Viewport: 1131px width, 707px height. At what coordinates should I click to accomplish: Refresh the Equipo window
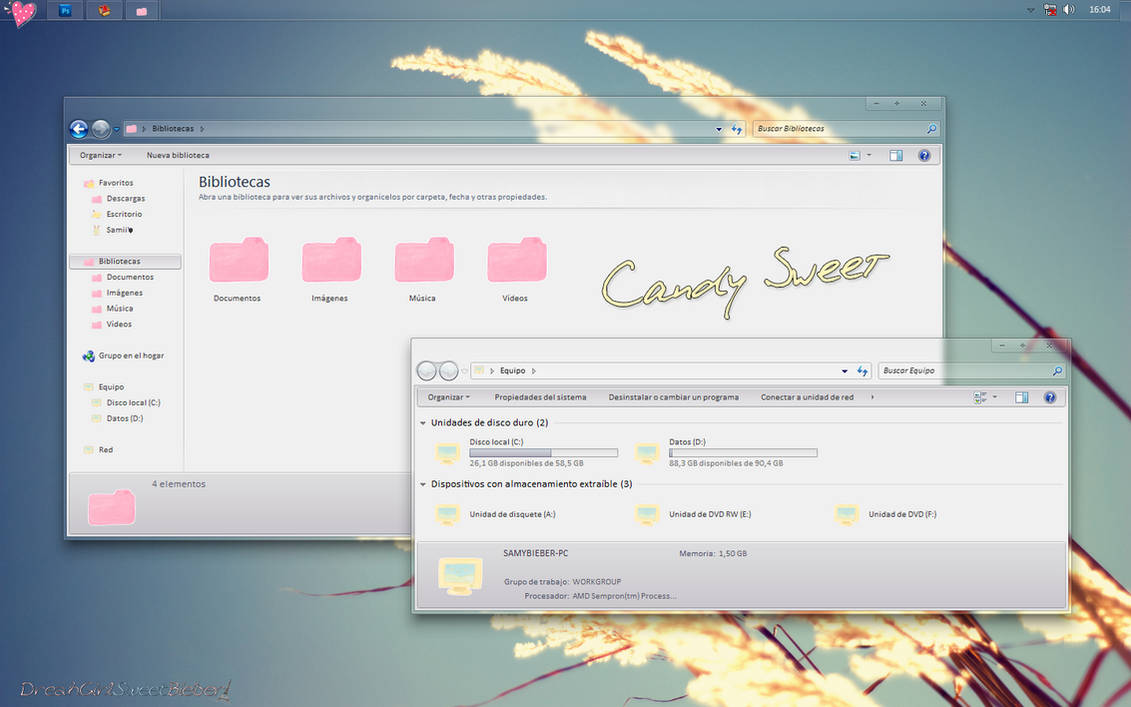[x=862, y=371]
